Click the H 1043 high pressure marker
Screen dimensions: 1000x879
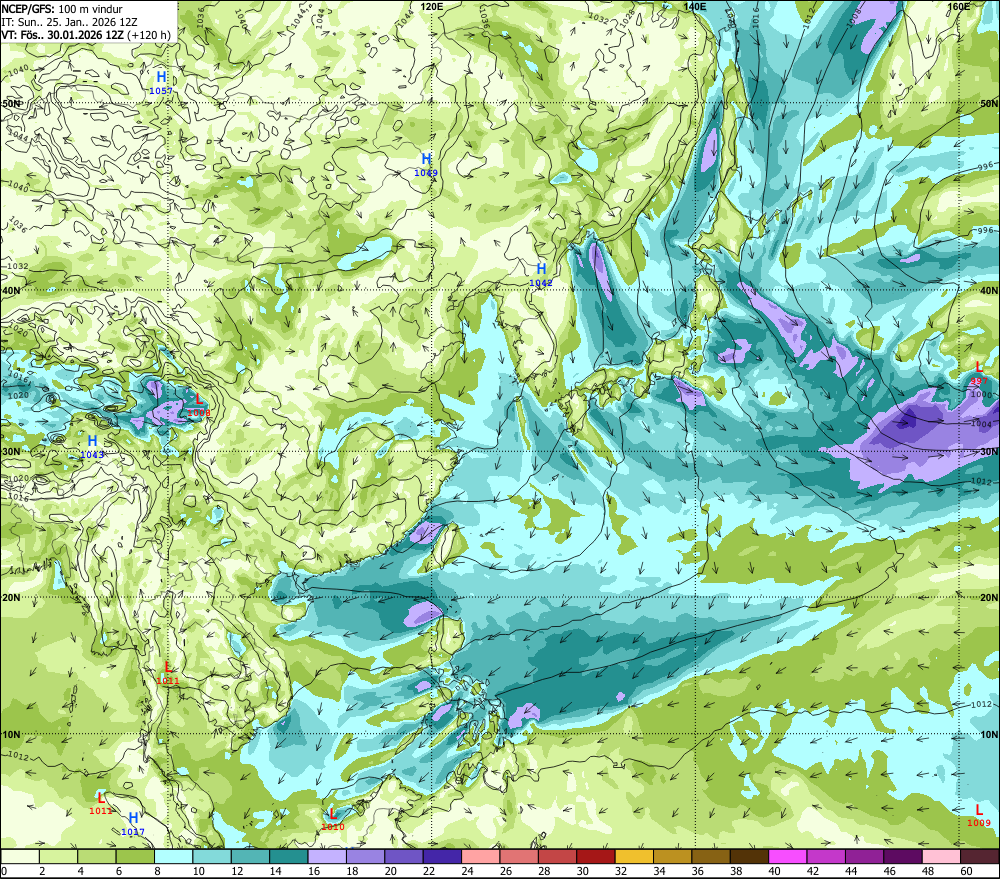[x=92, y=447]
